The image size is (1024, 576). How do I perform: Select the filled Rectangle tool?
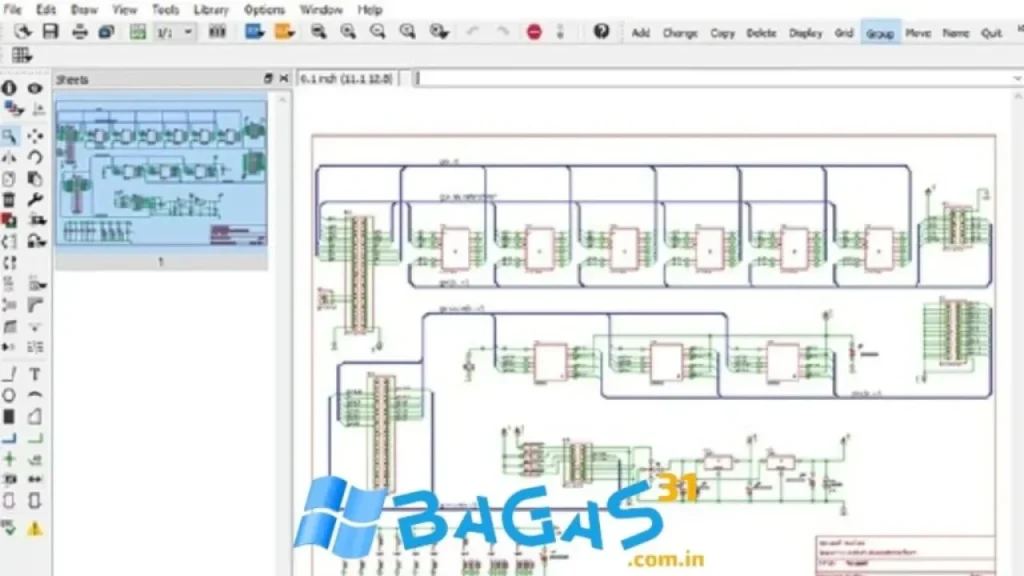tap(9, 416)
